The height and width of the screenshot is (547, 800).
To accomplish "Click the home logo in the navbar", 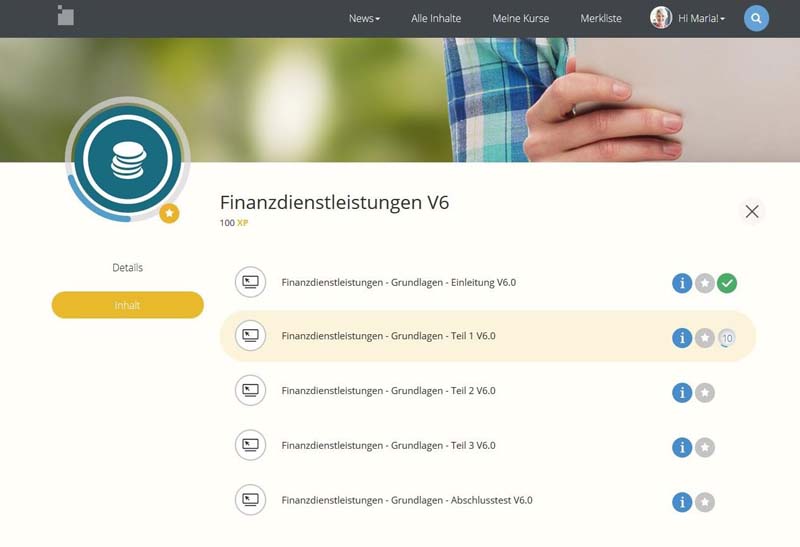I will pos(65,15).
